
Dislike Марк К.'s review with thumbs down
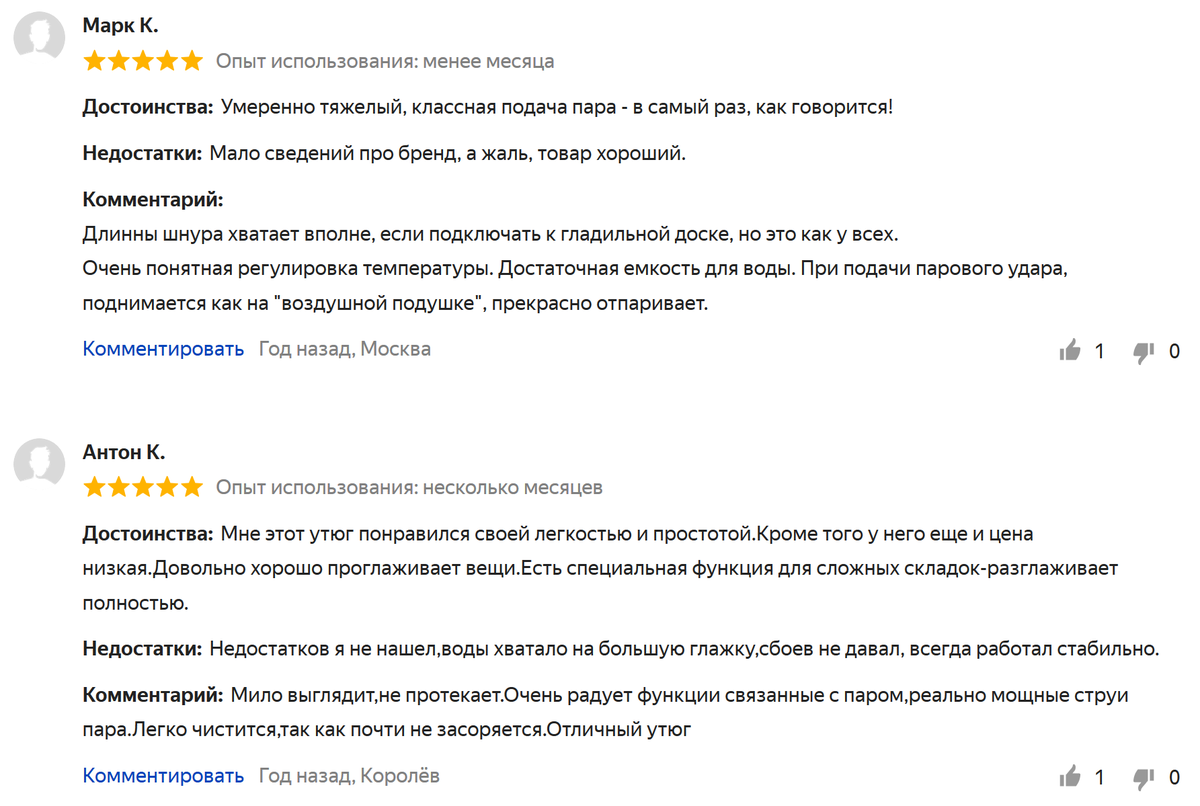click(x=1144, y=351)
